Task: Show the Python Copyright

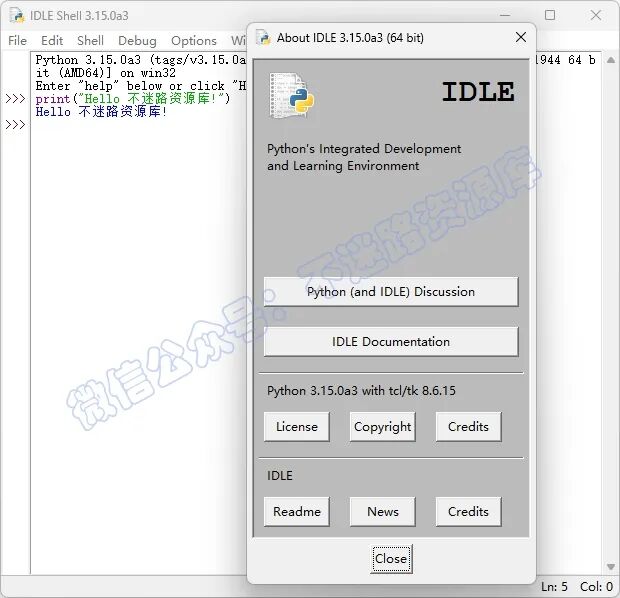Action: pos(382,427)
